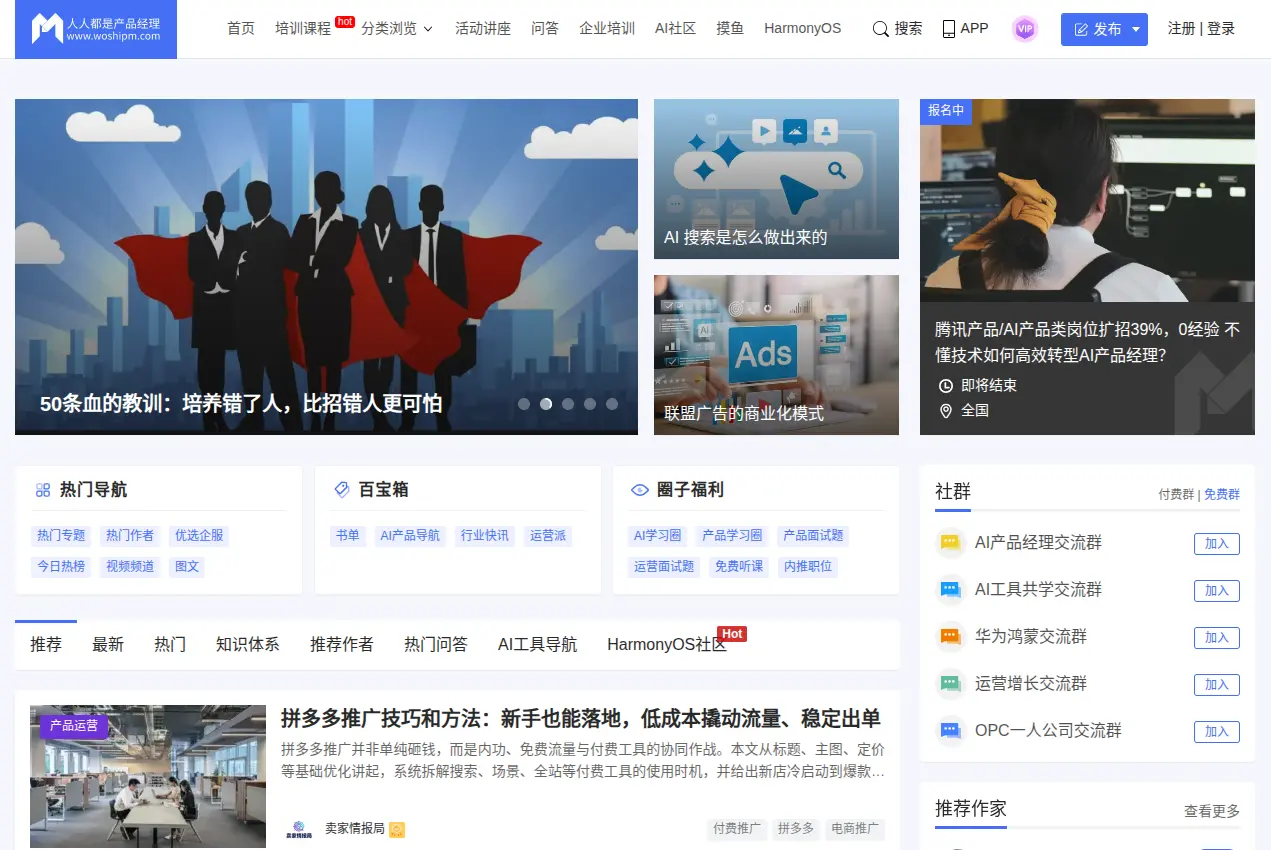Select the last carousel indicator dot

612,404
